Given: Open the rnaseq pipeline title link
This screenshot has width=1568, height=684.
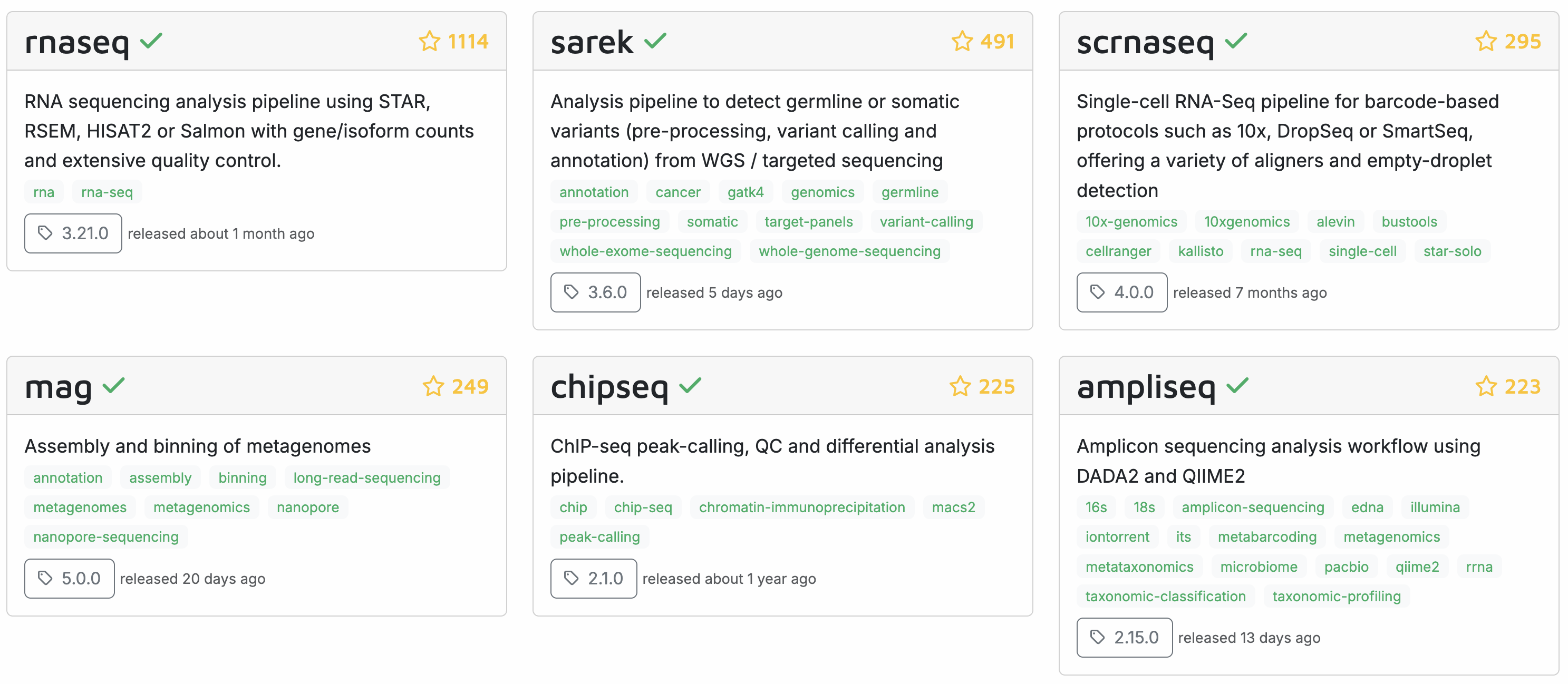Looking at the screenshot, I should pyautogui.click(x=76, y=43).
